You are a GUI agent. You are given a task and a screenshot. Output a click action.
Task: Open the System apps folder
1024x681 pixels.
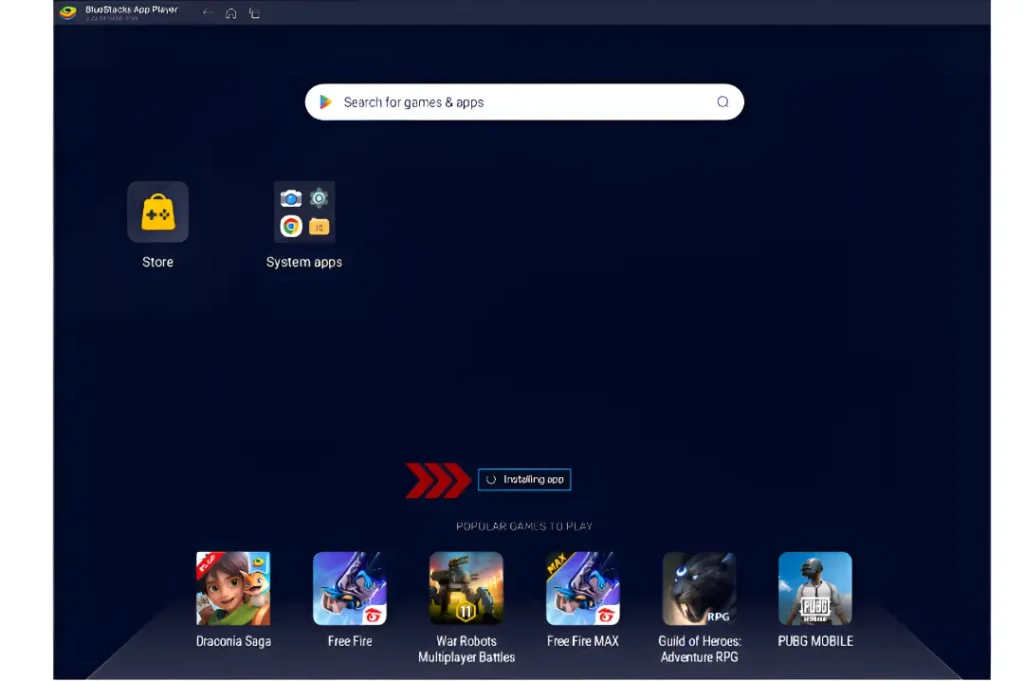coord(304,212)
